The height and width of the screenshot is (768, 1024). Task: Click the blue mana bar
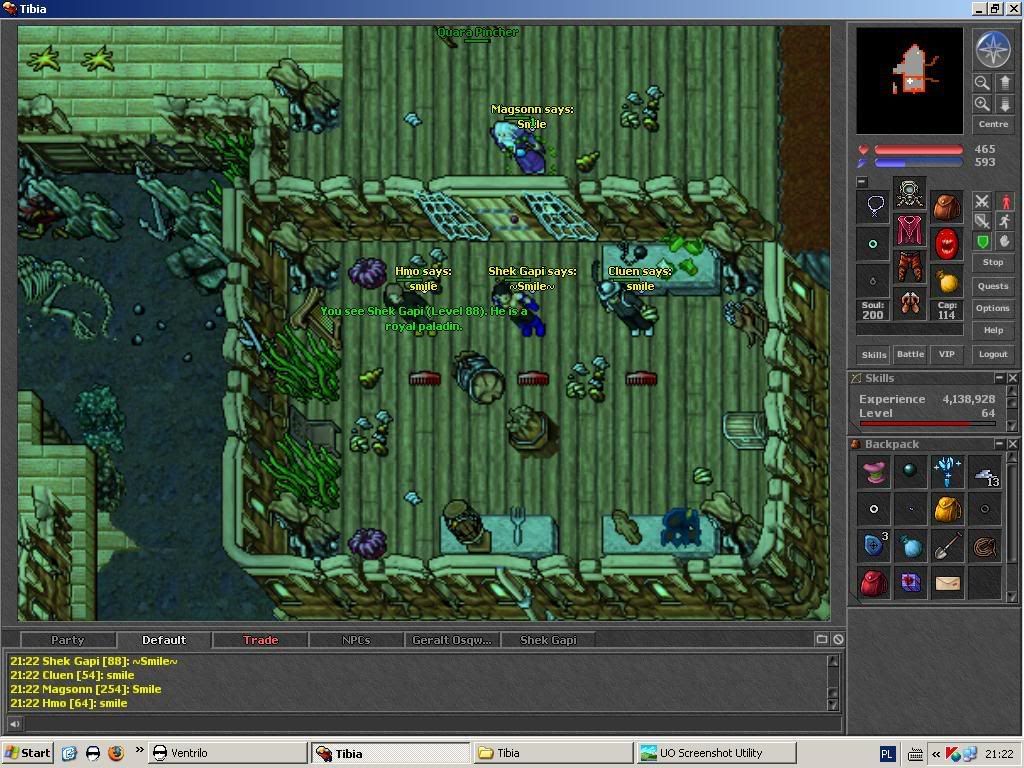pyautogui.click(x=918, y=163)
